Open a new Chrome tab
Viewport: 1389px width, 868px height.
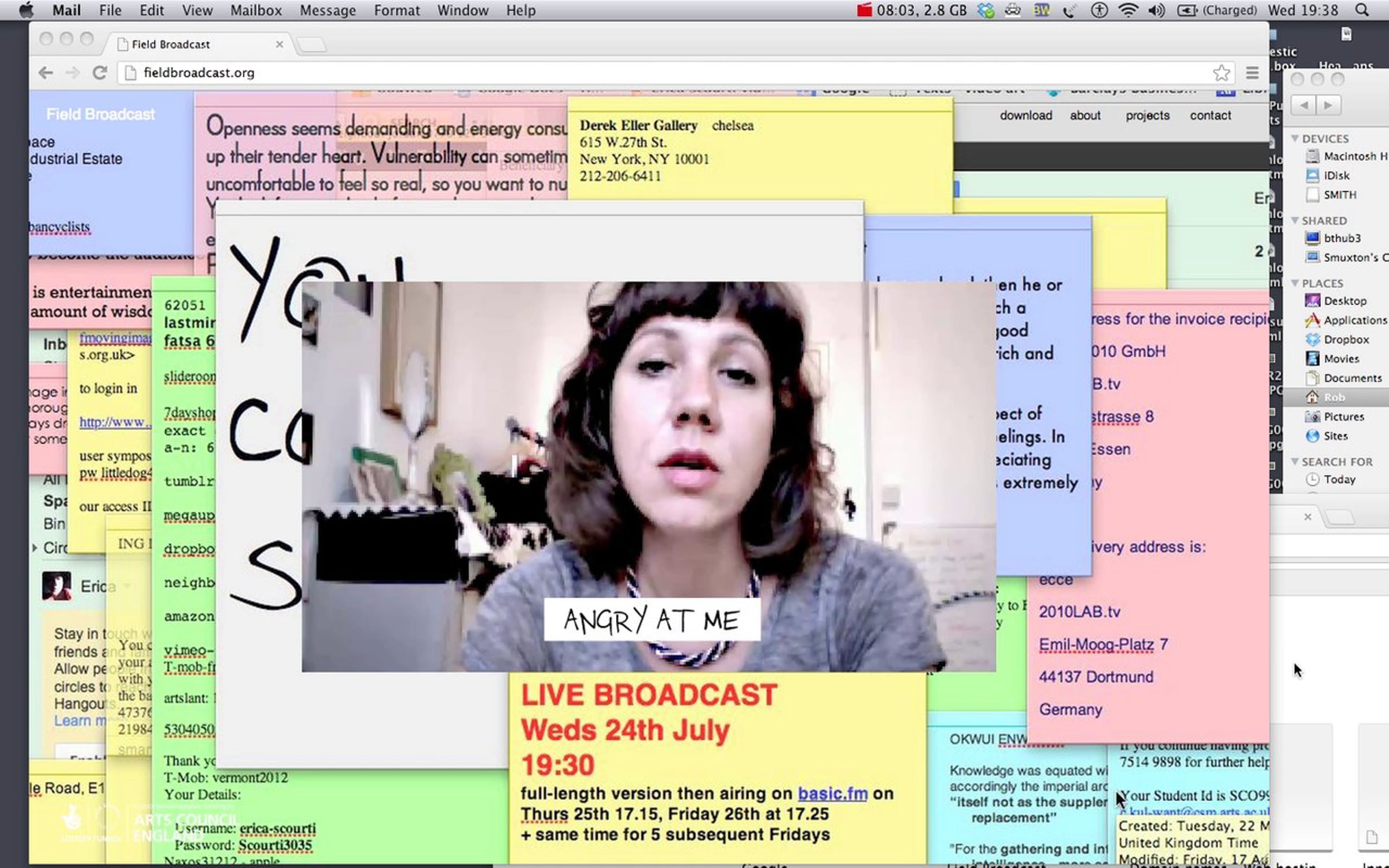click(x=312, y=45)
